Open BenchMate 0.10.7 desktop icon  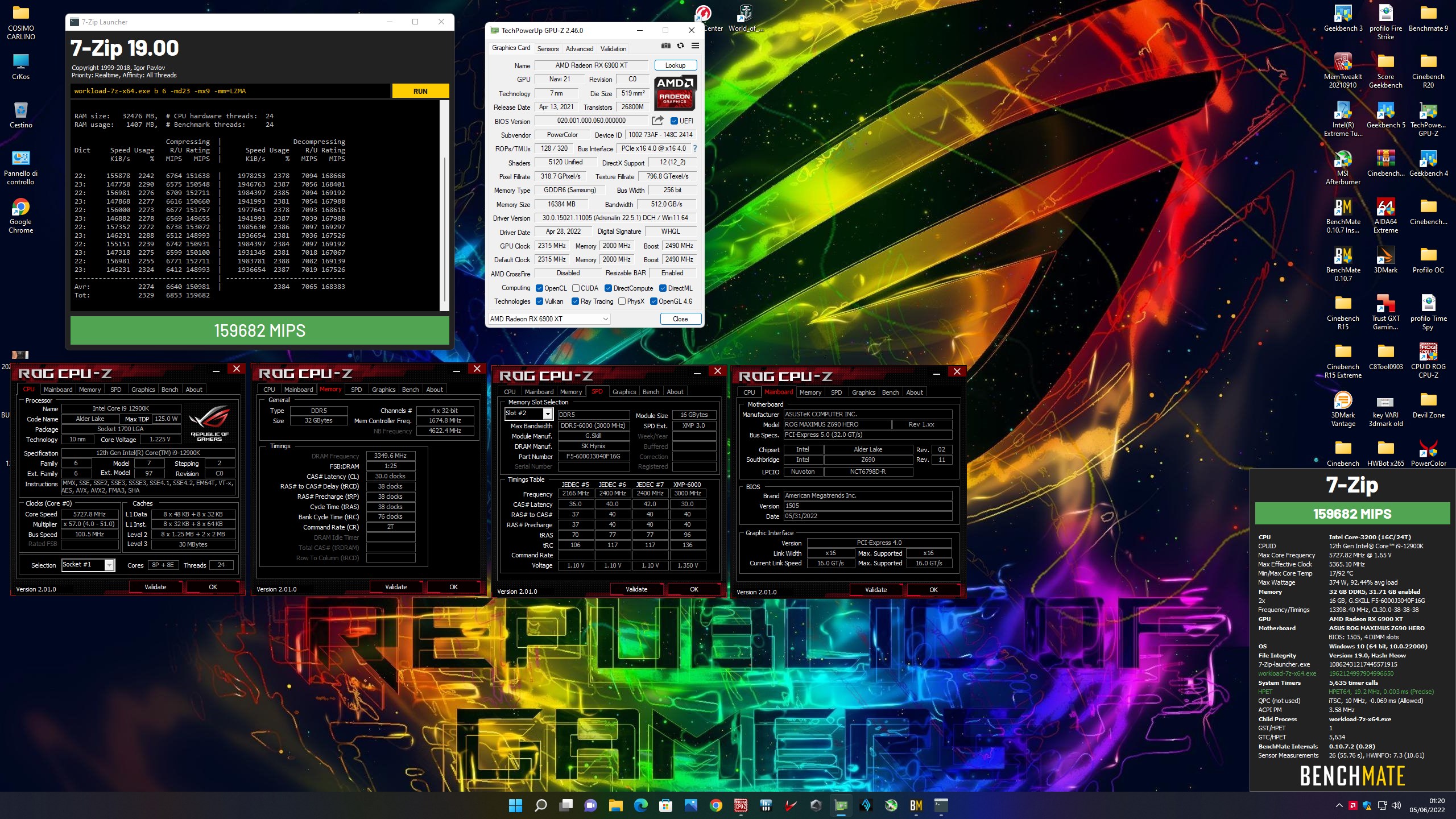[x=1343, y=264]
